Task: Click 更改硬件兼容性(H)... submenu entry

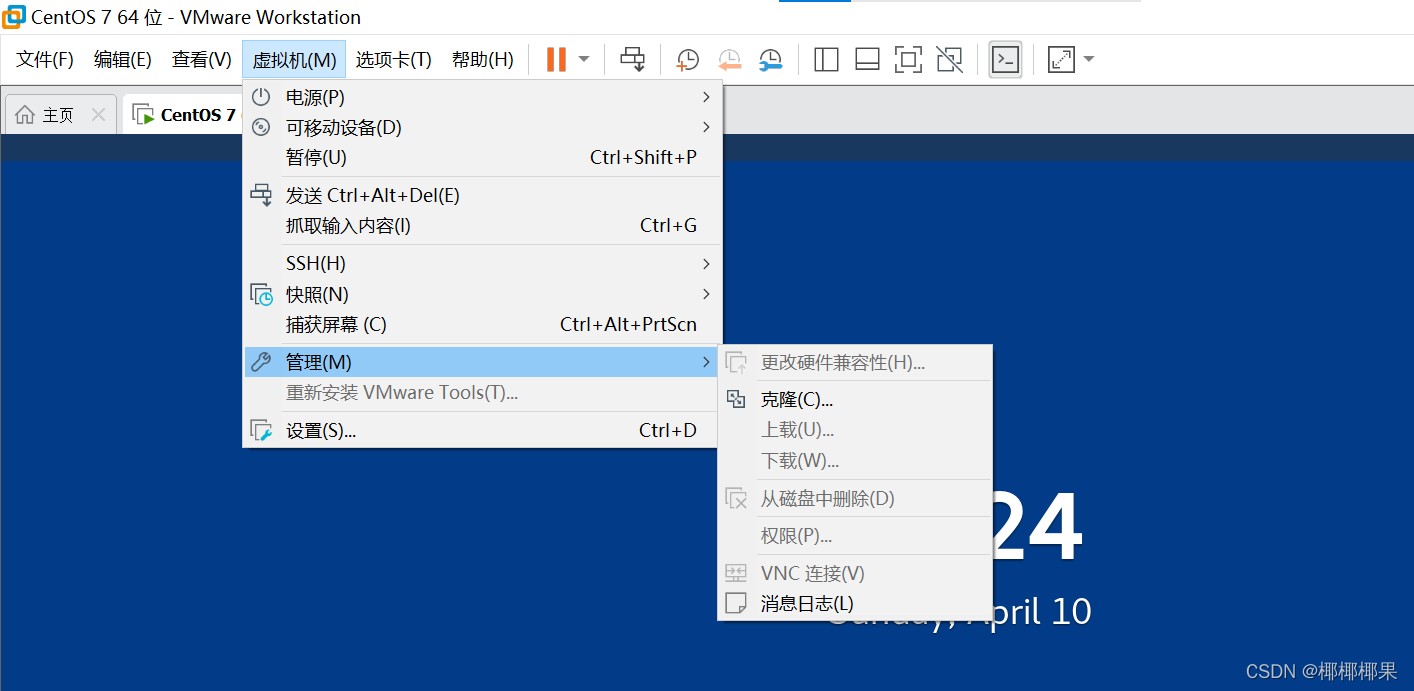Action: click(855, 362)
